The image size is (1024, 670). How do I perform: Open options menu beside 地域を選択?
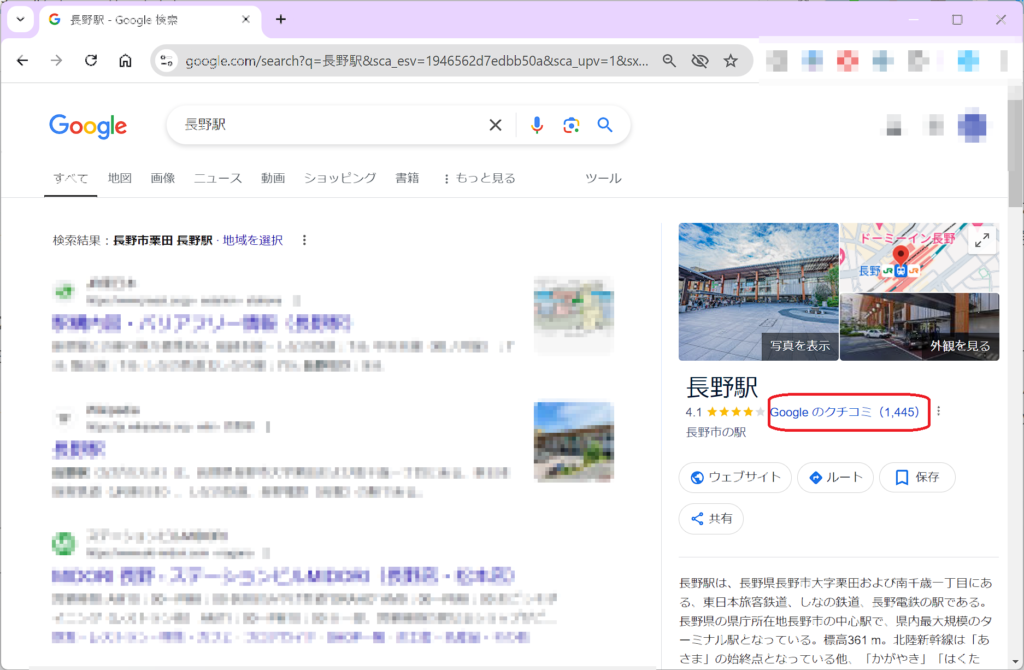304,240
